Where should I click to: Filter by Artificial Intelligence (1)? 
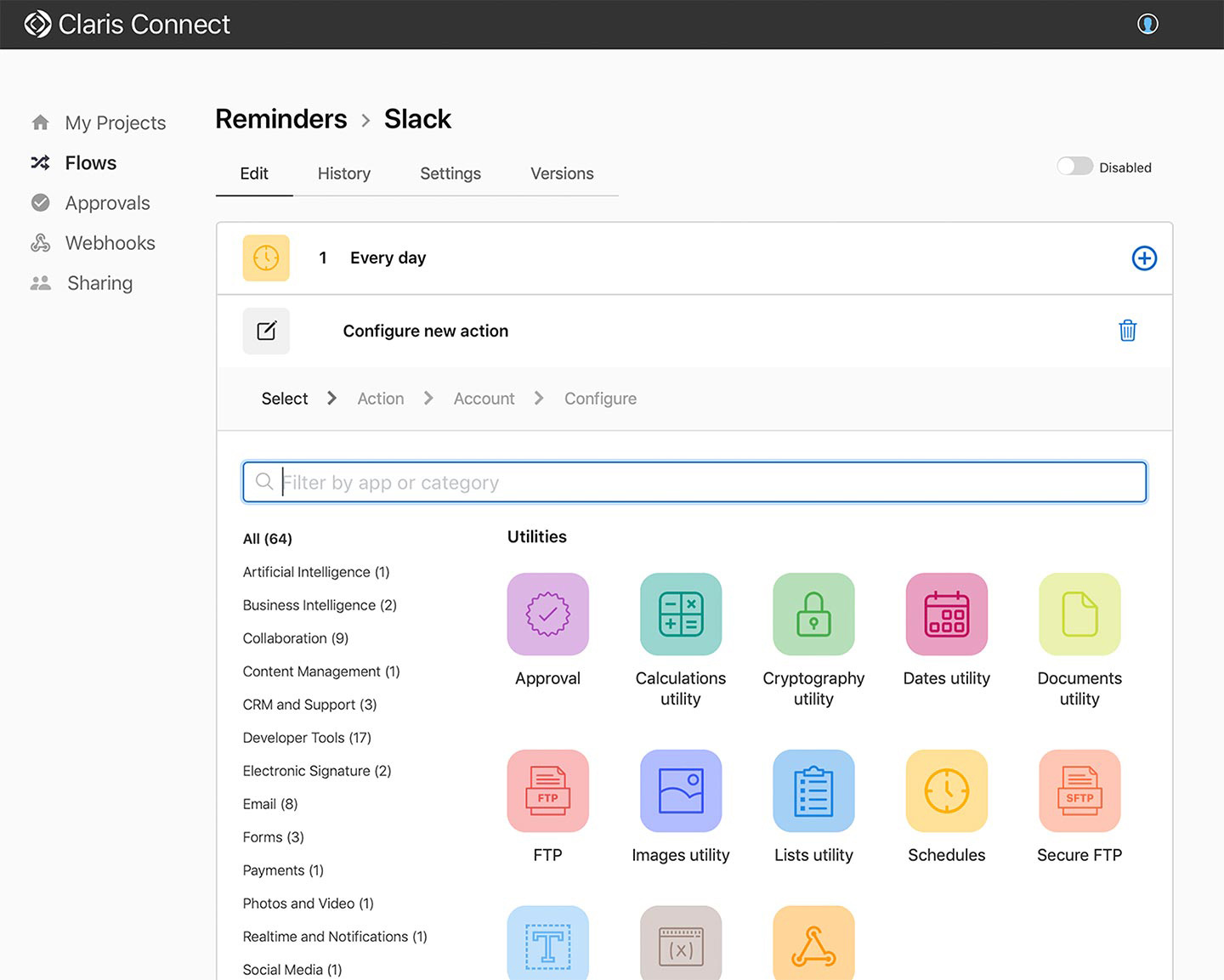coord(316,572)
